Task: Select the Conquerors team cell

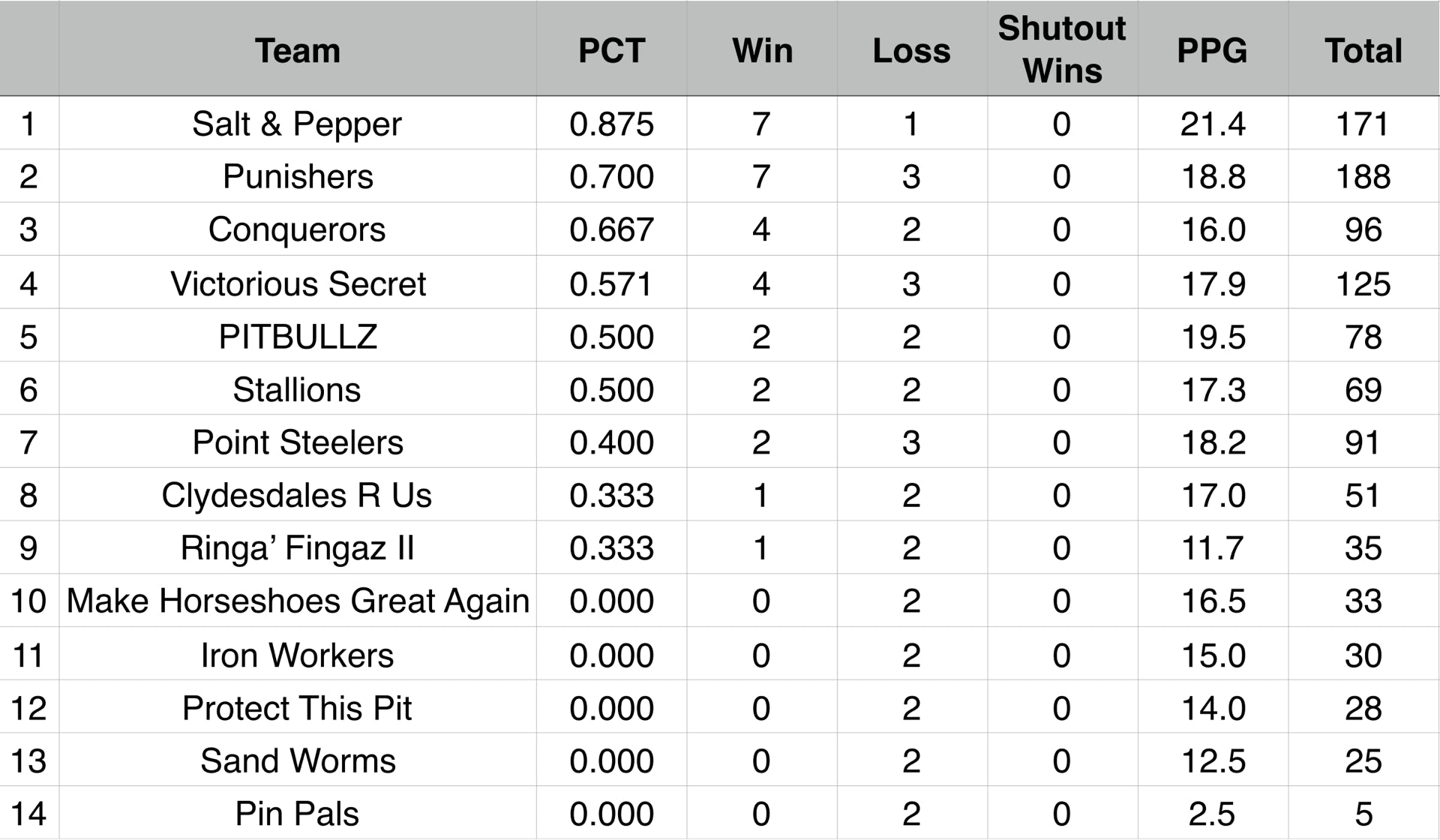Action: point(297,229)
